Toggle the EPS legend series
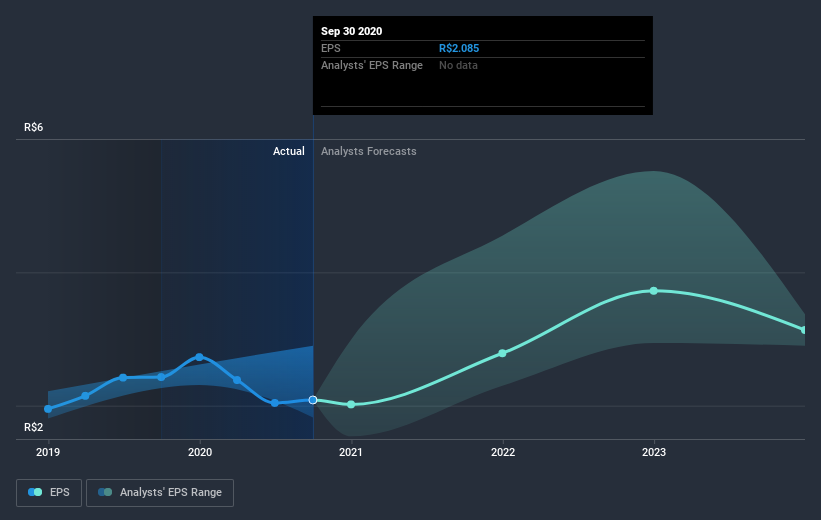The height and width of the screenshot is (520, 821). click(x=49, y=492)
